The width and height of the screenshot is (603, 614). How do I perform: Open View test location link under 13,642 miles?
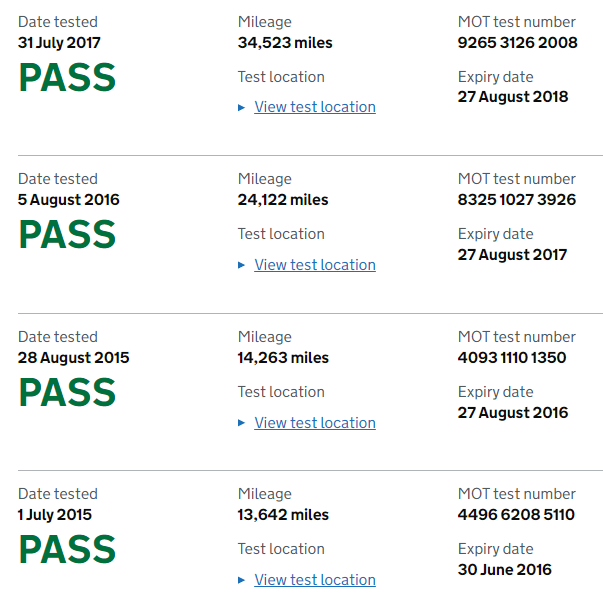[x=315, y=580]
